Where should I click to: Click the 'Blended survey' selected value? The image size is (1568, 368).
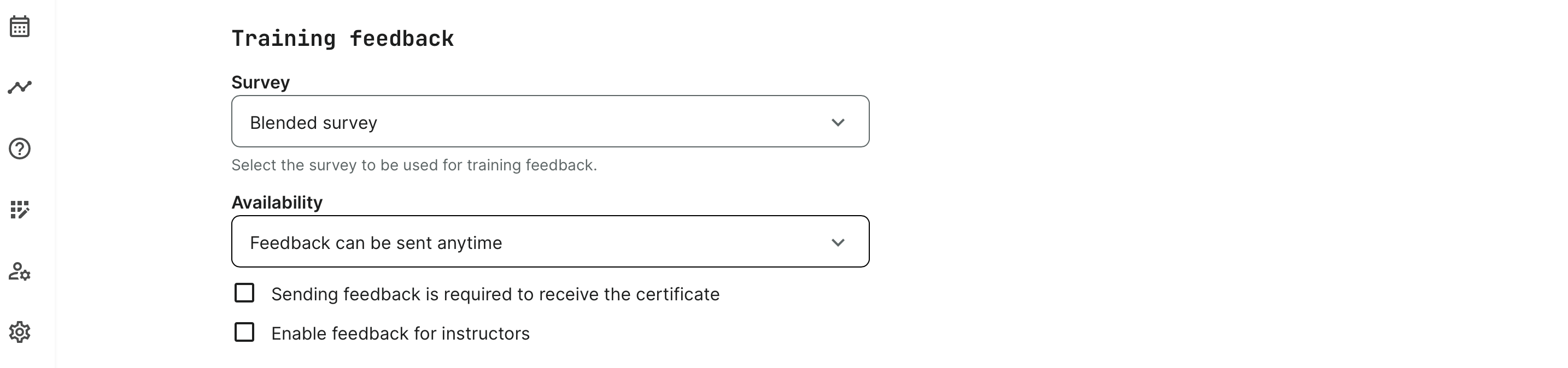tap(313, 123)
